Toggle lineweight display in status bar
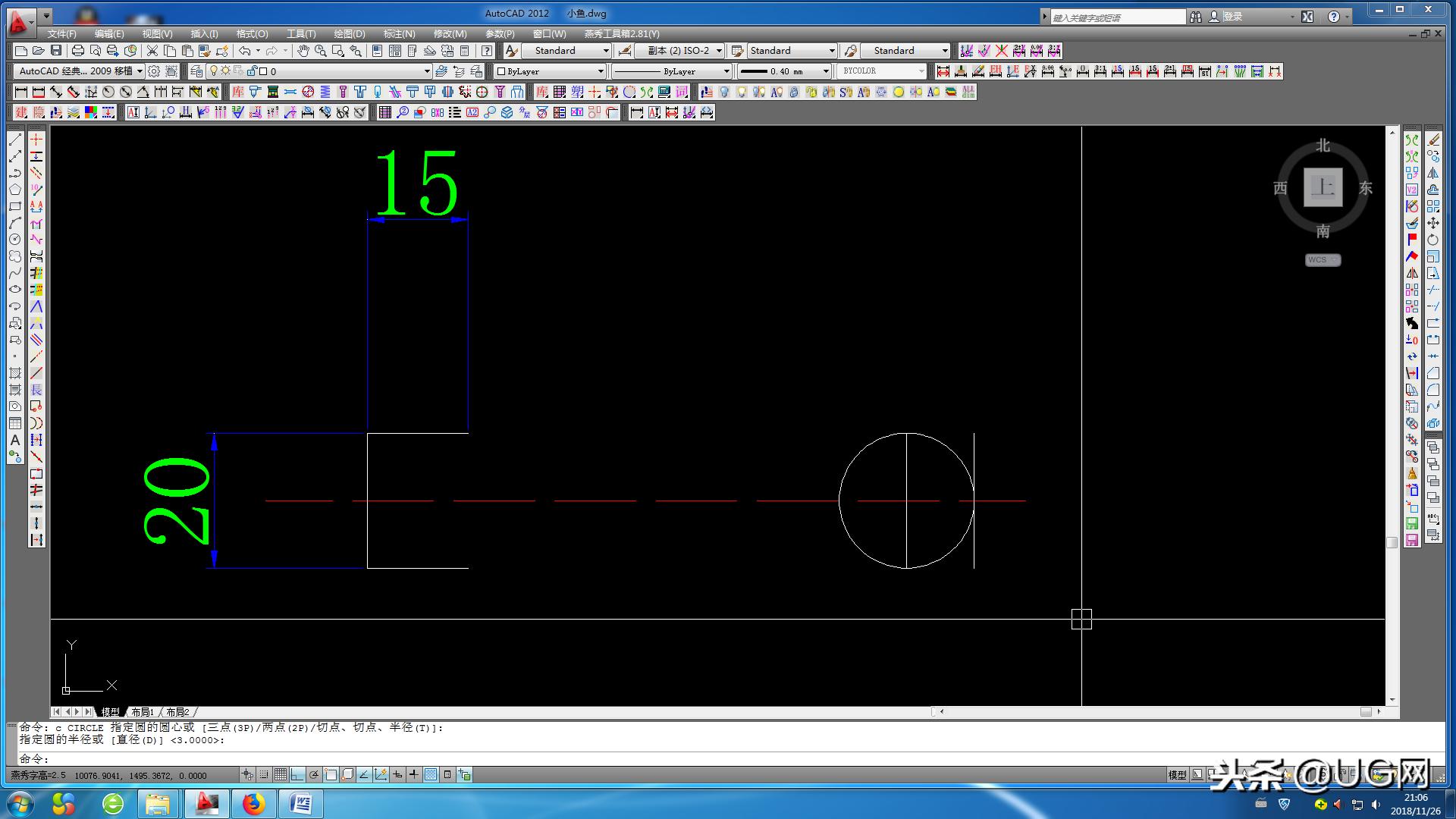The image size is (1456, 819). (413, 774)
